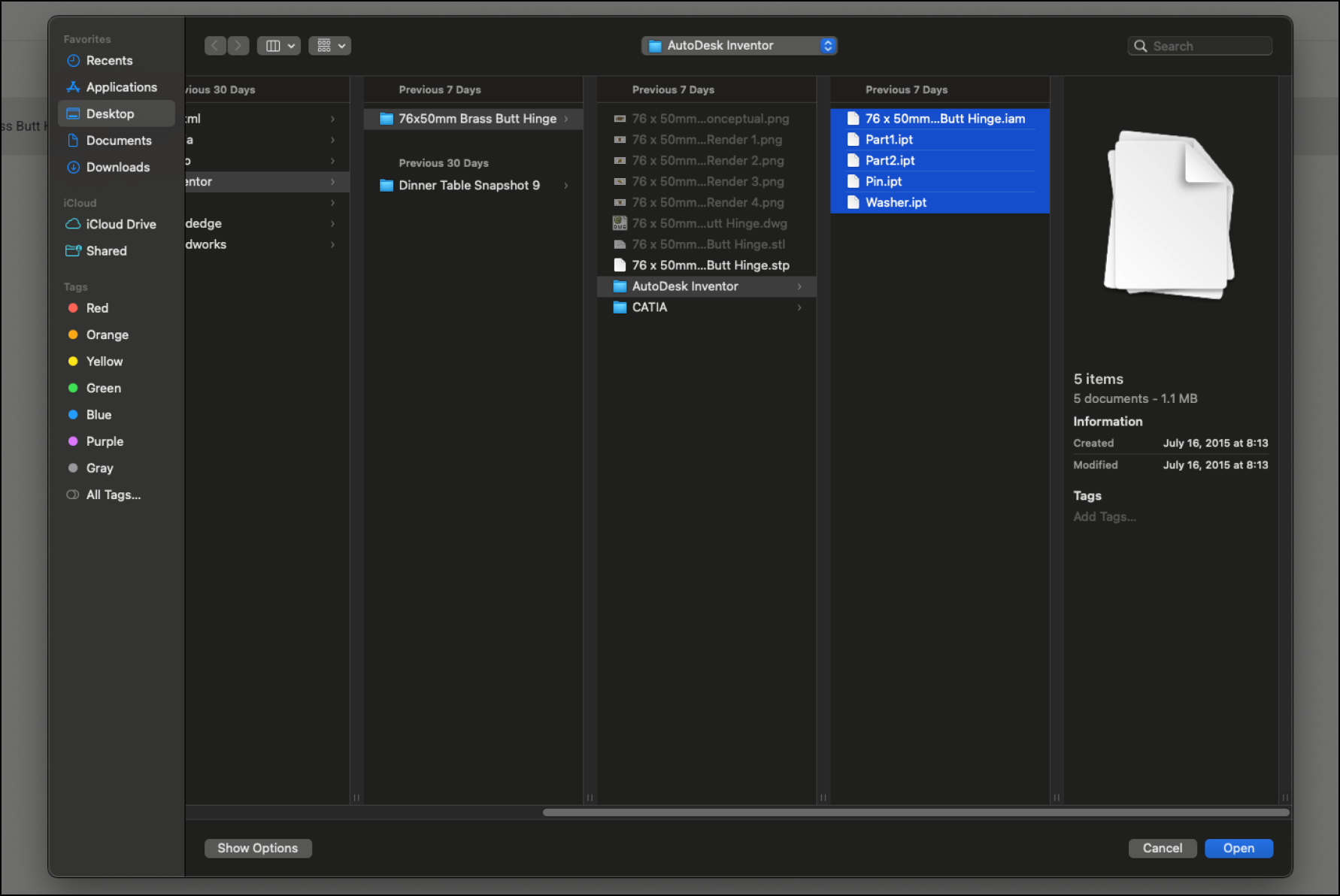Click the forward navigation arrow
The width and height of the screenshot is (1340, 896).
pyautogui.click(x=238, y=46)
